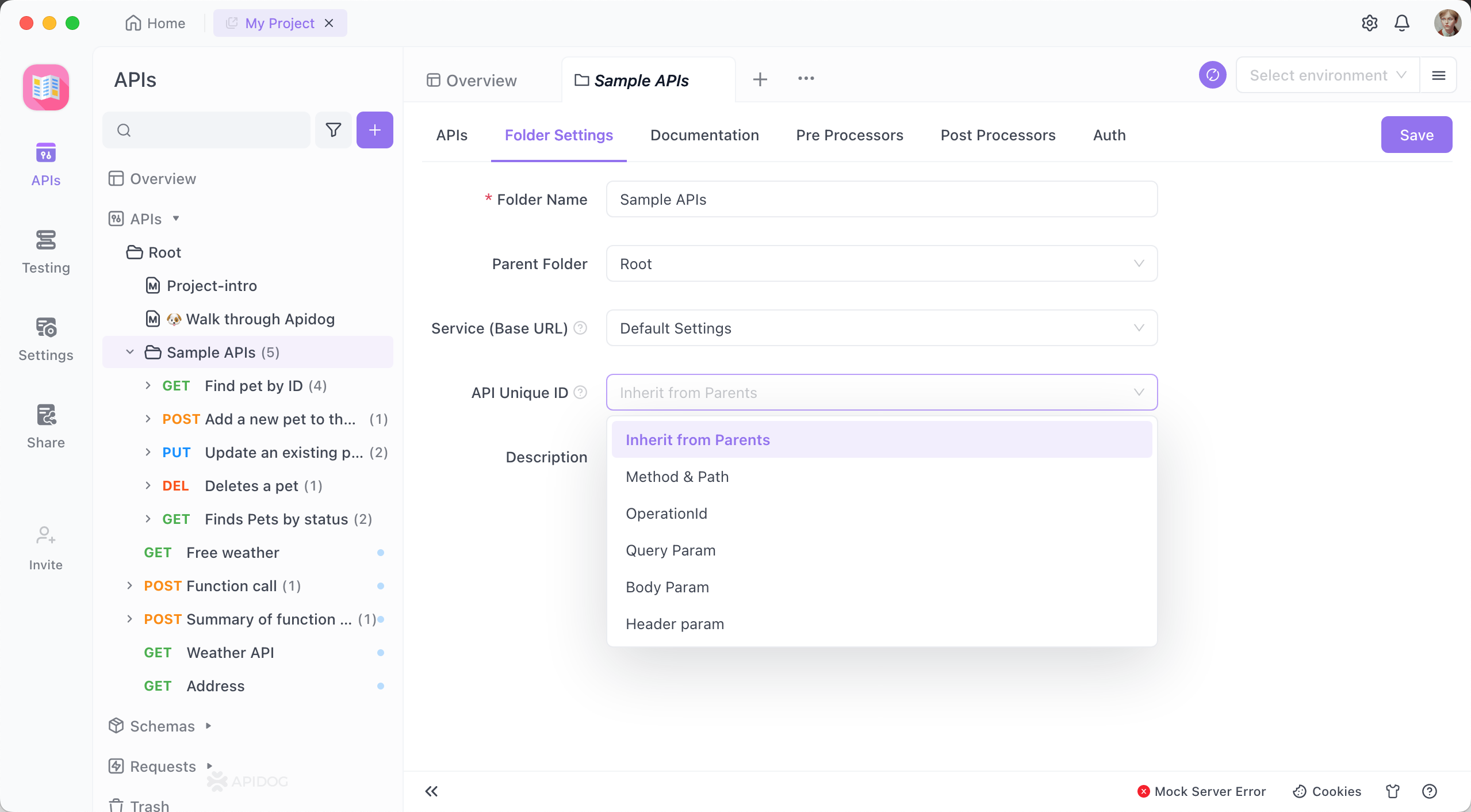Viewport: 1471px width, 812px height.
Task: Click Mock Server Error status
Action: 1201,791
